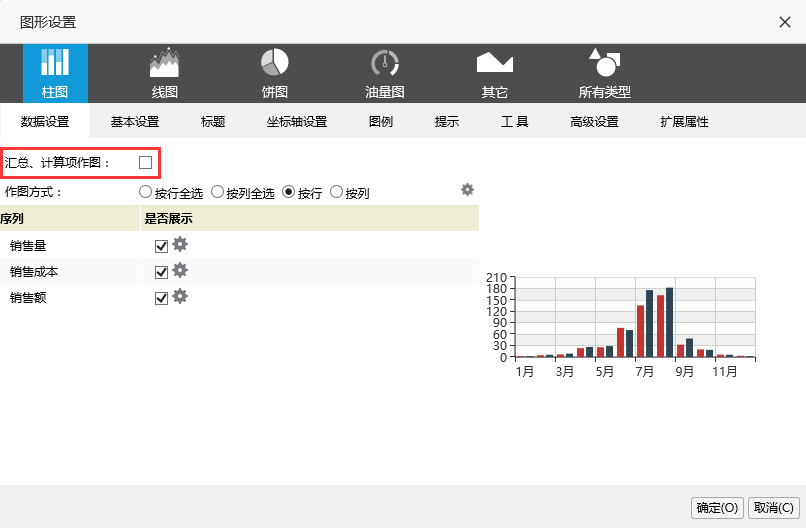Switch to 扩展属性 tab
Screen dimensions: 806x528
point(684,121)
